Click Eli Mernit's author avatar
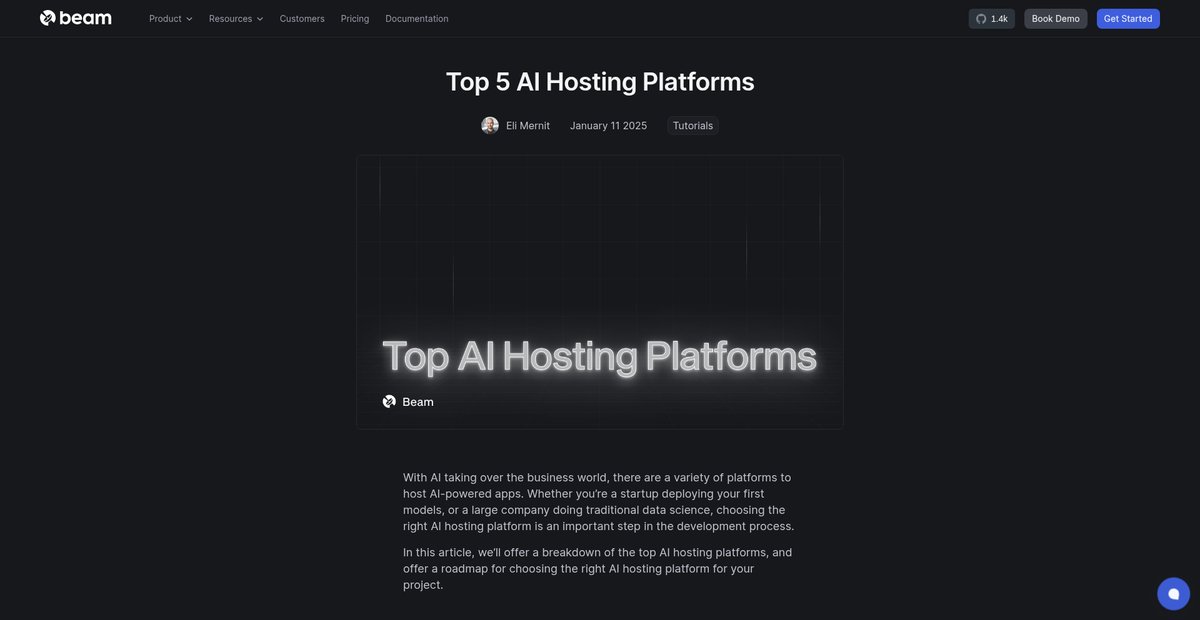The width and height of the screenshot is (1200, 620). click(490, 125)
